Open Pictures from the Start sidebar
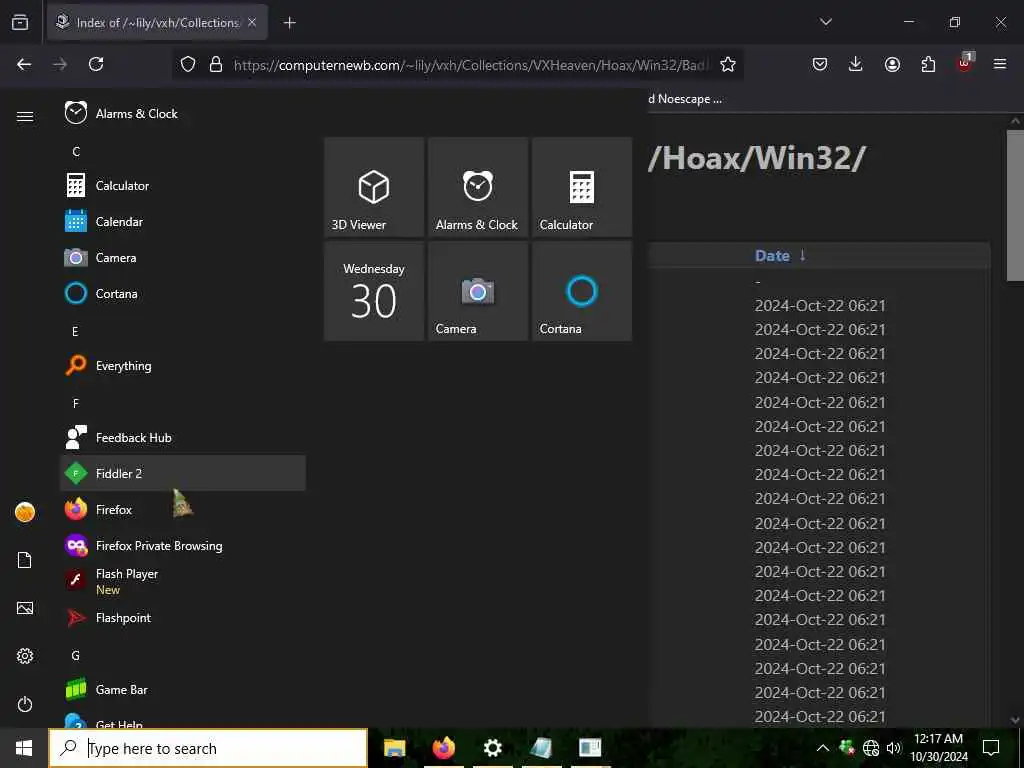Viewport: 1024px width, 768px height. click(25, 608)
